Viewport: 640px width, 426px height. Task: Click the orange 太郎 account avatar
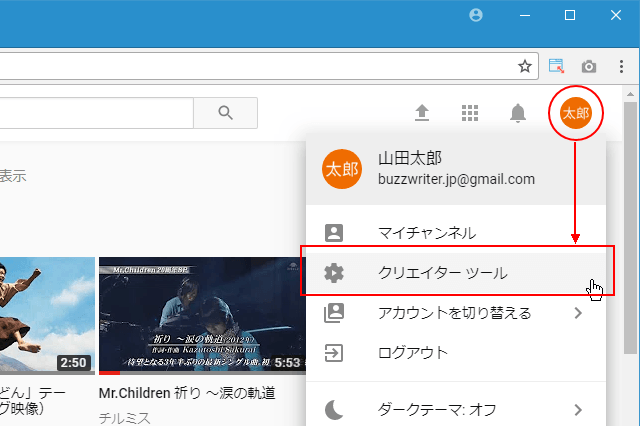pos(576,113)
